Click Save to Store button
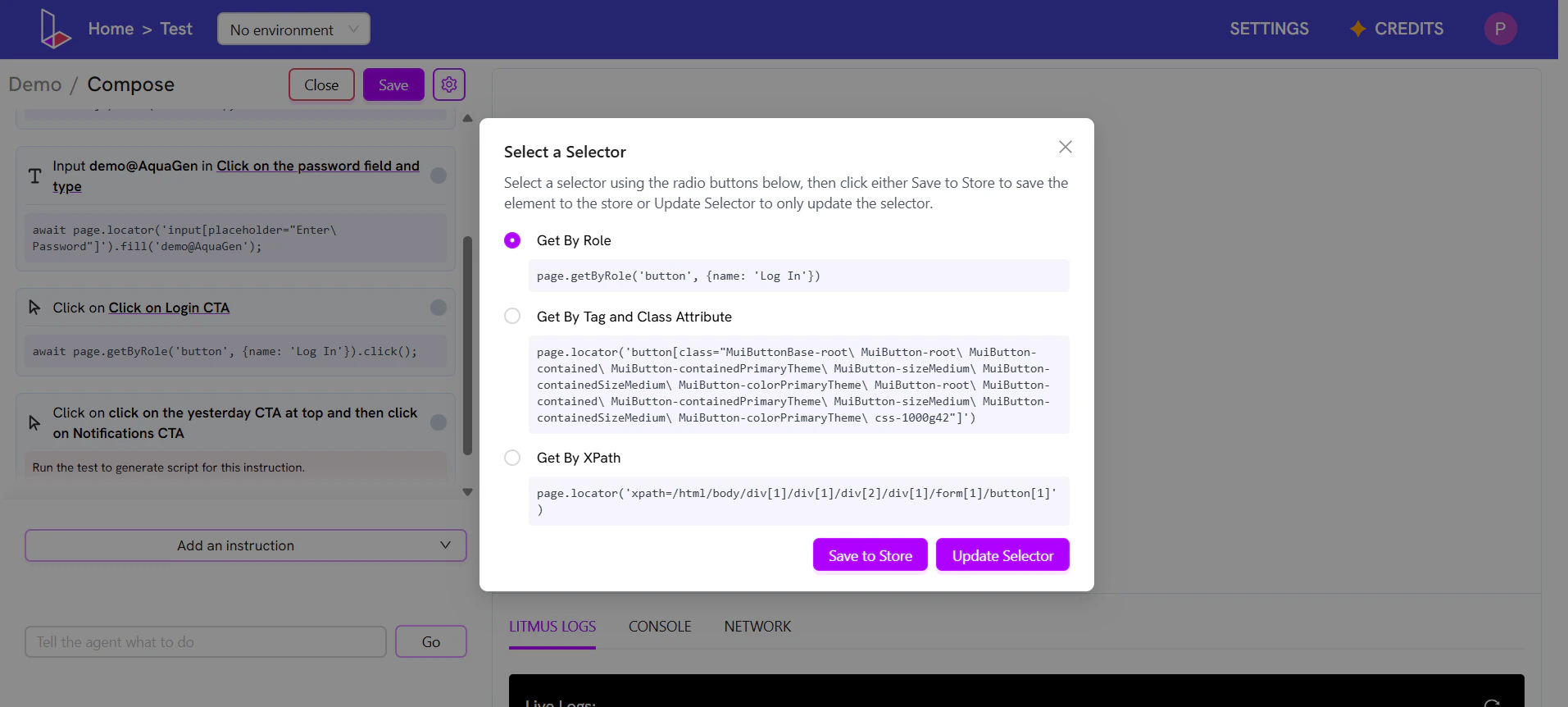This screenshot has width=1568, height=707. click(870, 555)
